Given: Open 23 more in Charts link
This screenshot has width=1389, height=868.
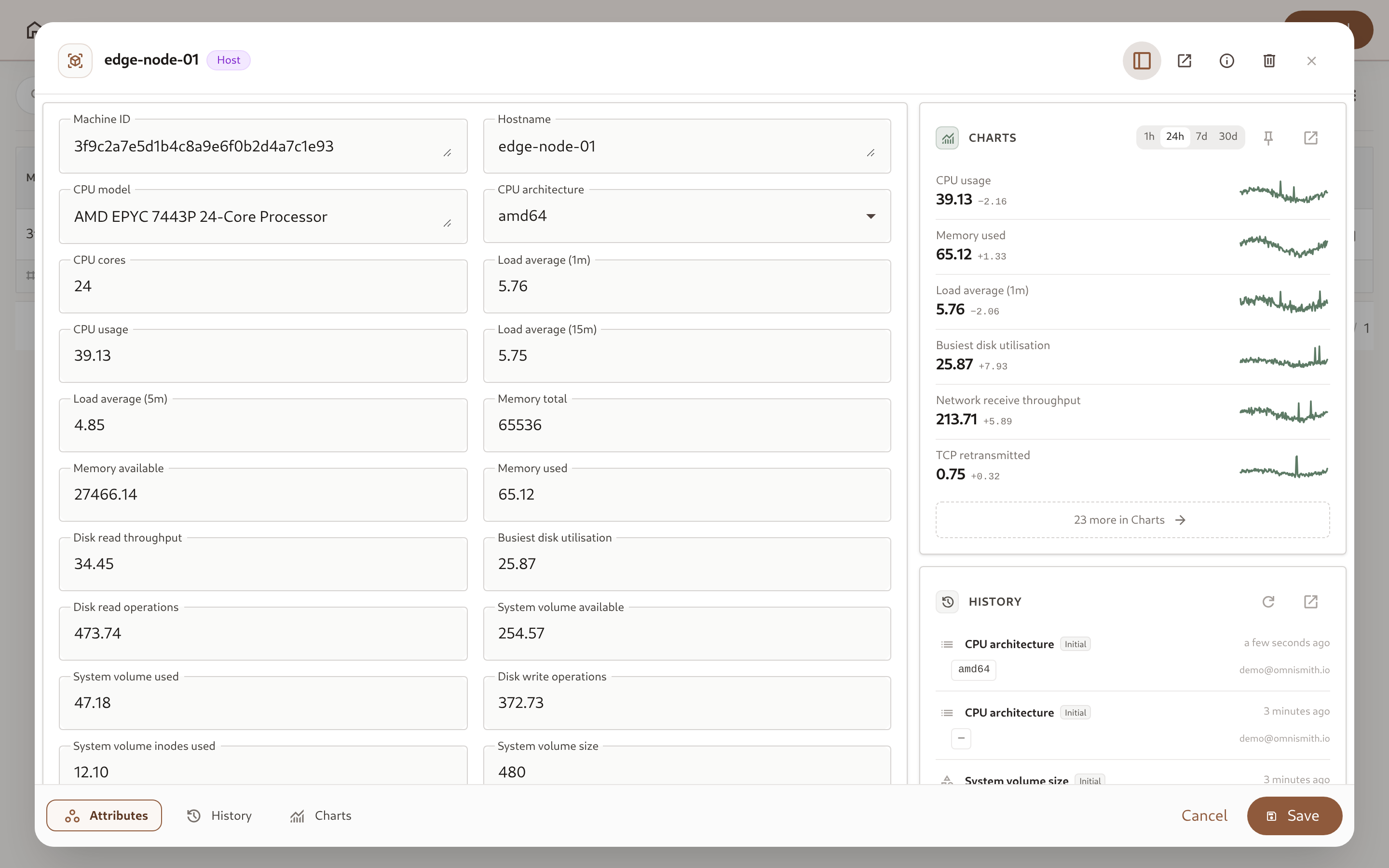Looking at the screenshot, I should pyautogui.click(x=1132, y=519).
